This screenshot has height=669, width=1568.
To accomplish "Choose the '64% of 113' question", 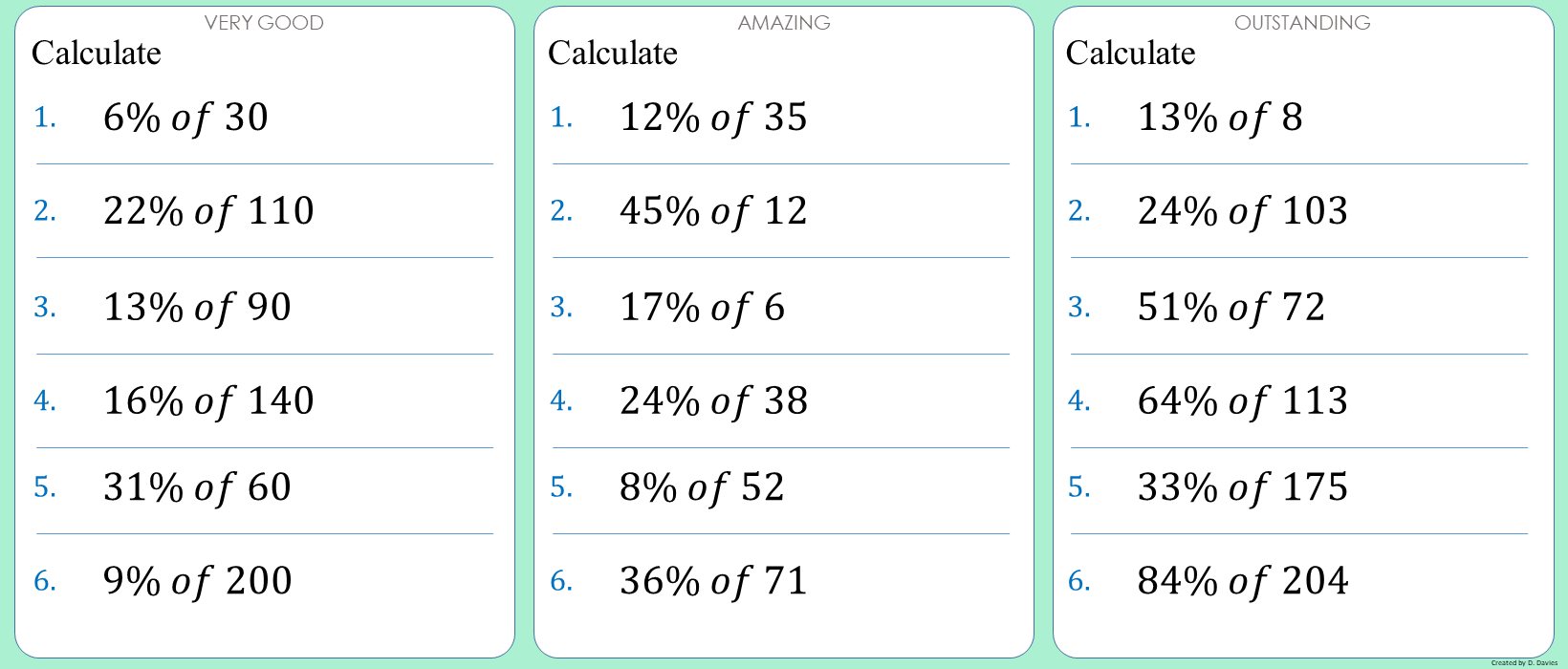I will tap(1243, 401).
